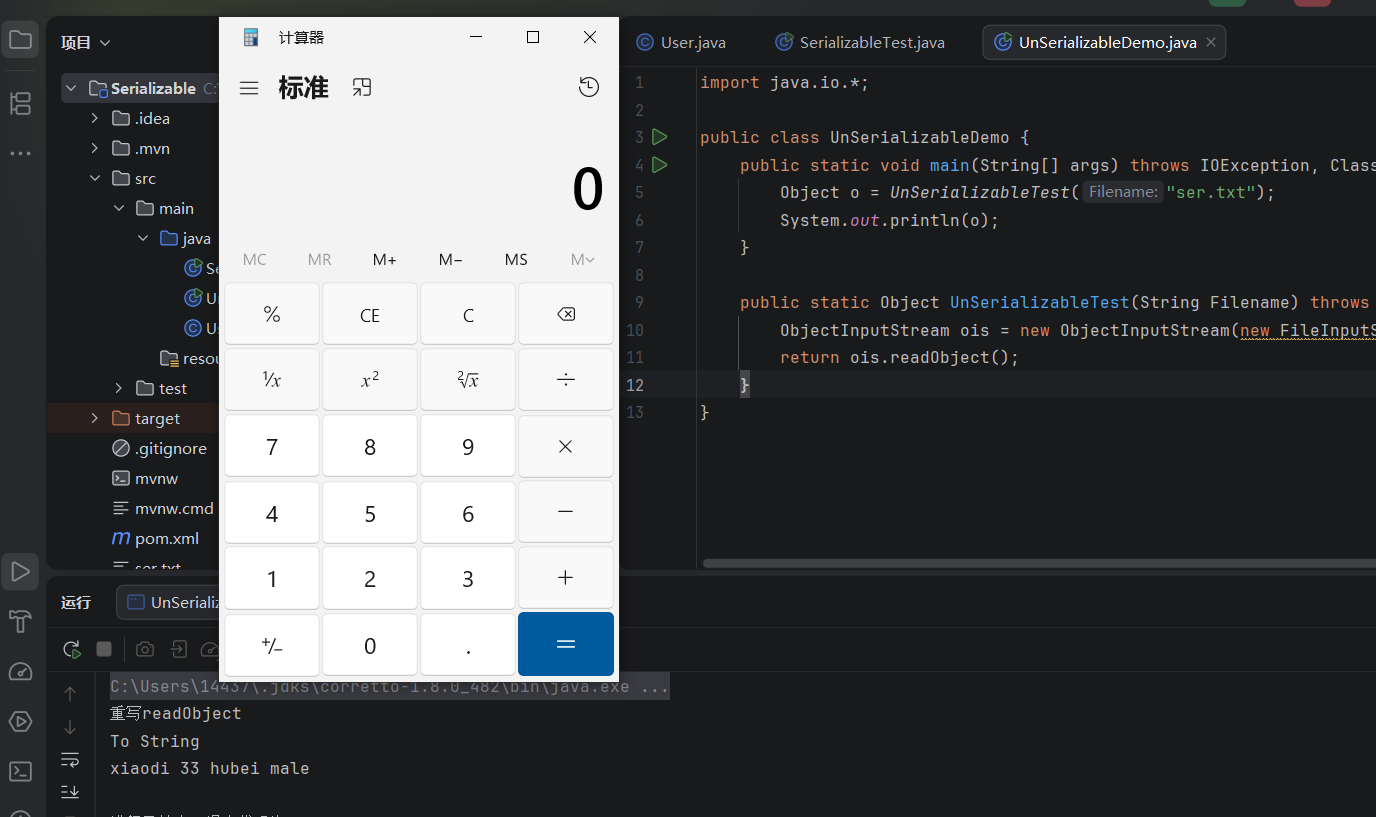Click the square root button

tap(468, 379)
